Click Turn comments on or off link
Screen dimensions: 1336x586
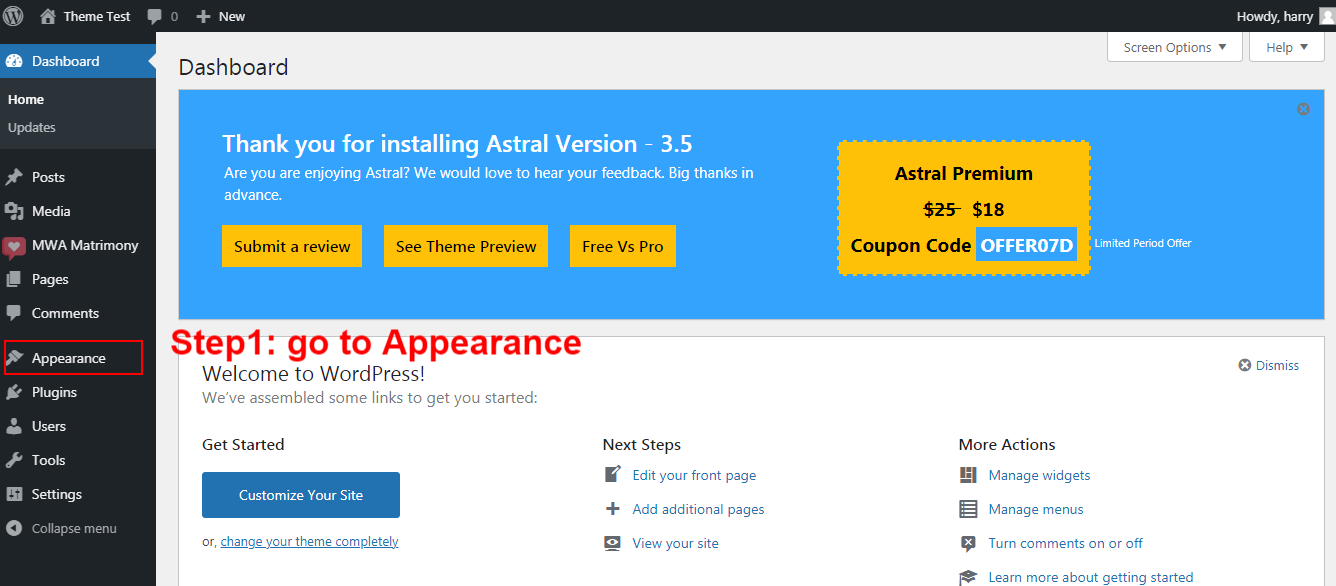coord(1065,543)
